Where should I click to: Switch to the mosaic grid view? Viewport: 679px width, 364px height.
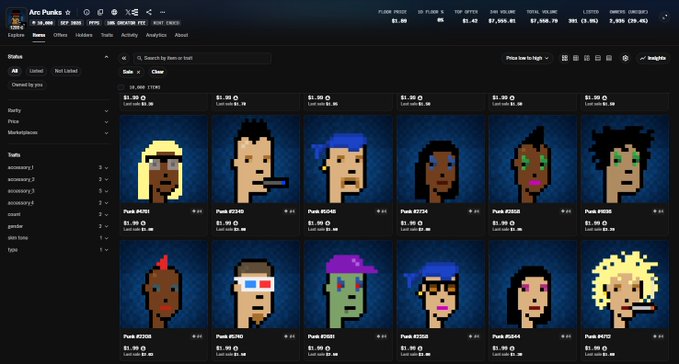pyautogui.click(x=587, y=58)
